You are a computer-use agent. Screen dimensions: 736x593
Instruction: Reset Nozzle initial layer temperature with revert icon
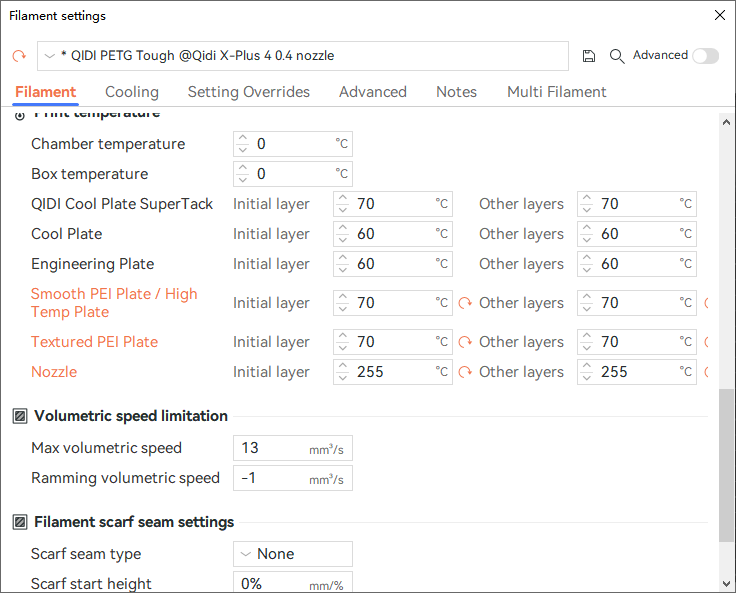pos(464,372)
